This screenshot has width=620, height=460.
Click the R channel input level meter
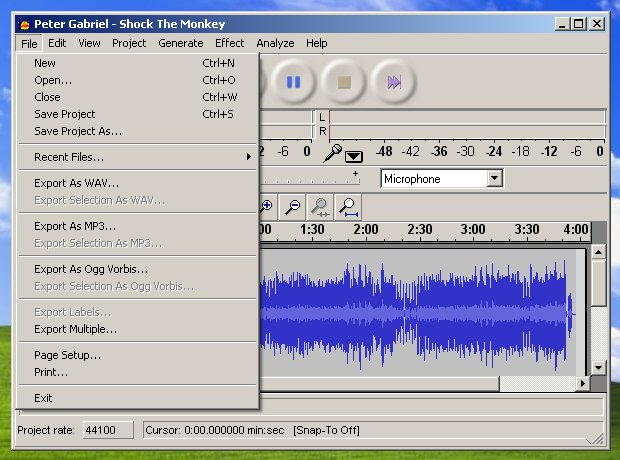(x=467, y=131)
